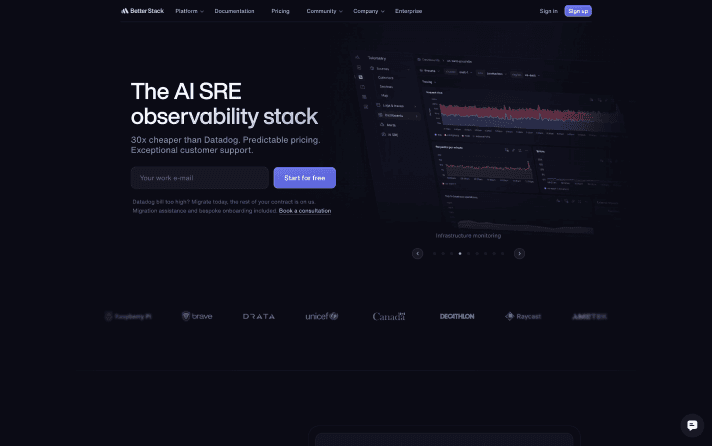Click the Brave logo
The width and height of the screenshot is (712, 446).
(197, 316)
